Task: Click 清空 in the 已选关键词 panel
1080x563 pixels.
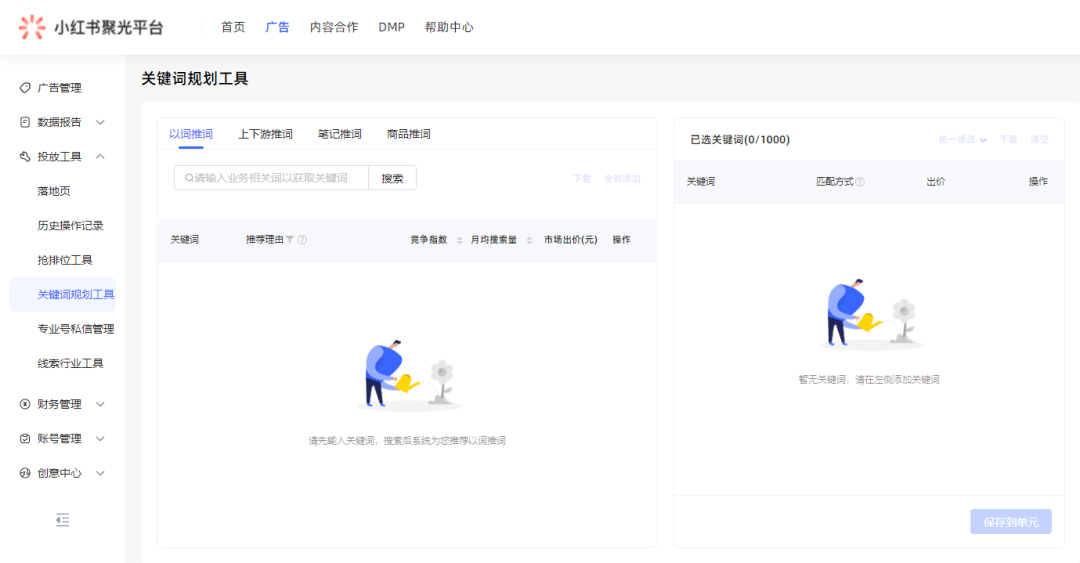Action: 1039,139
